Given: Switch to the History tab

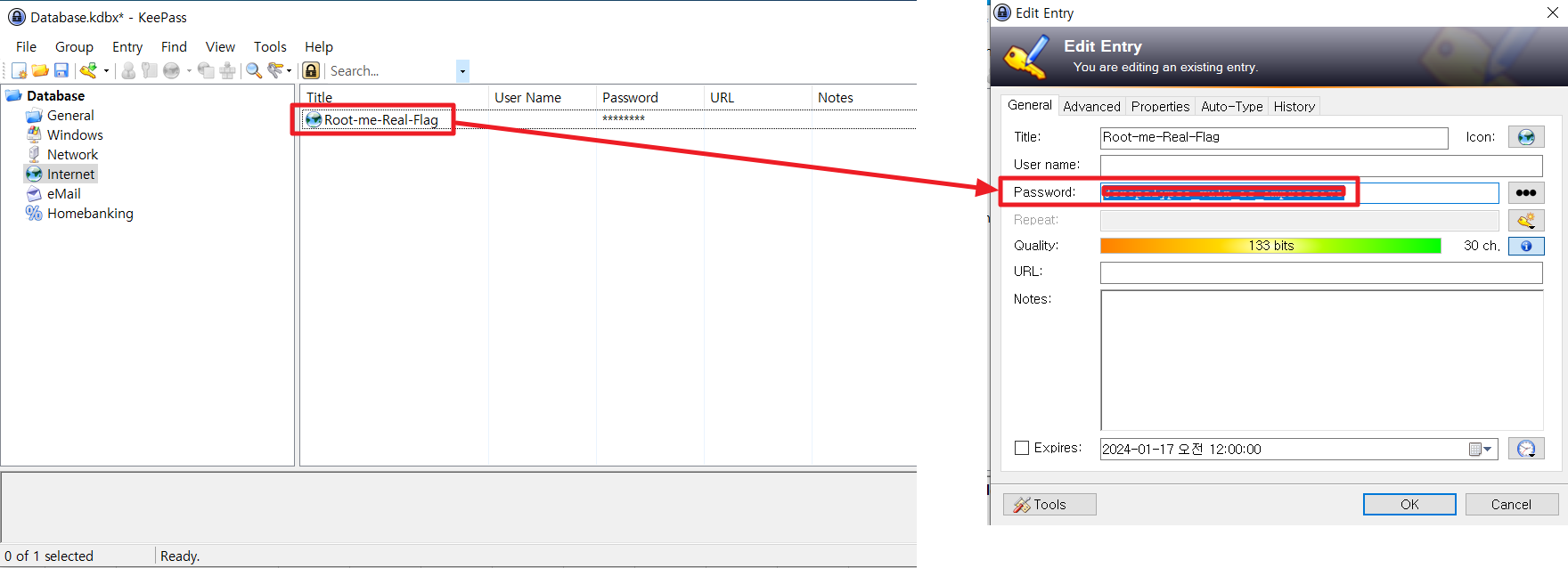Looking at the screenshot, I should 1294,107.
